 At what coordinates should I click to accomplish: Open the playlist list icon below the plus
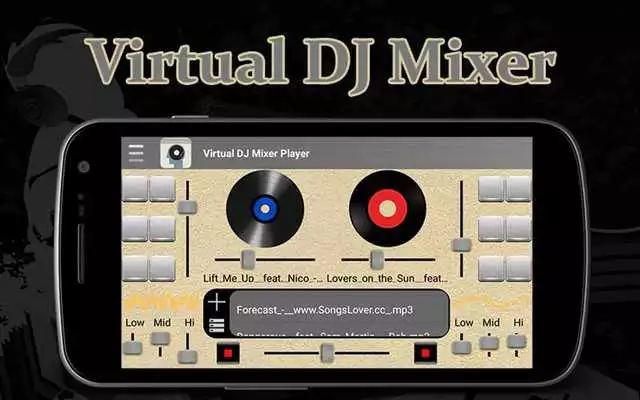pos(216,326)
